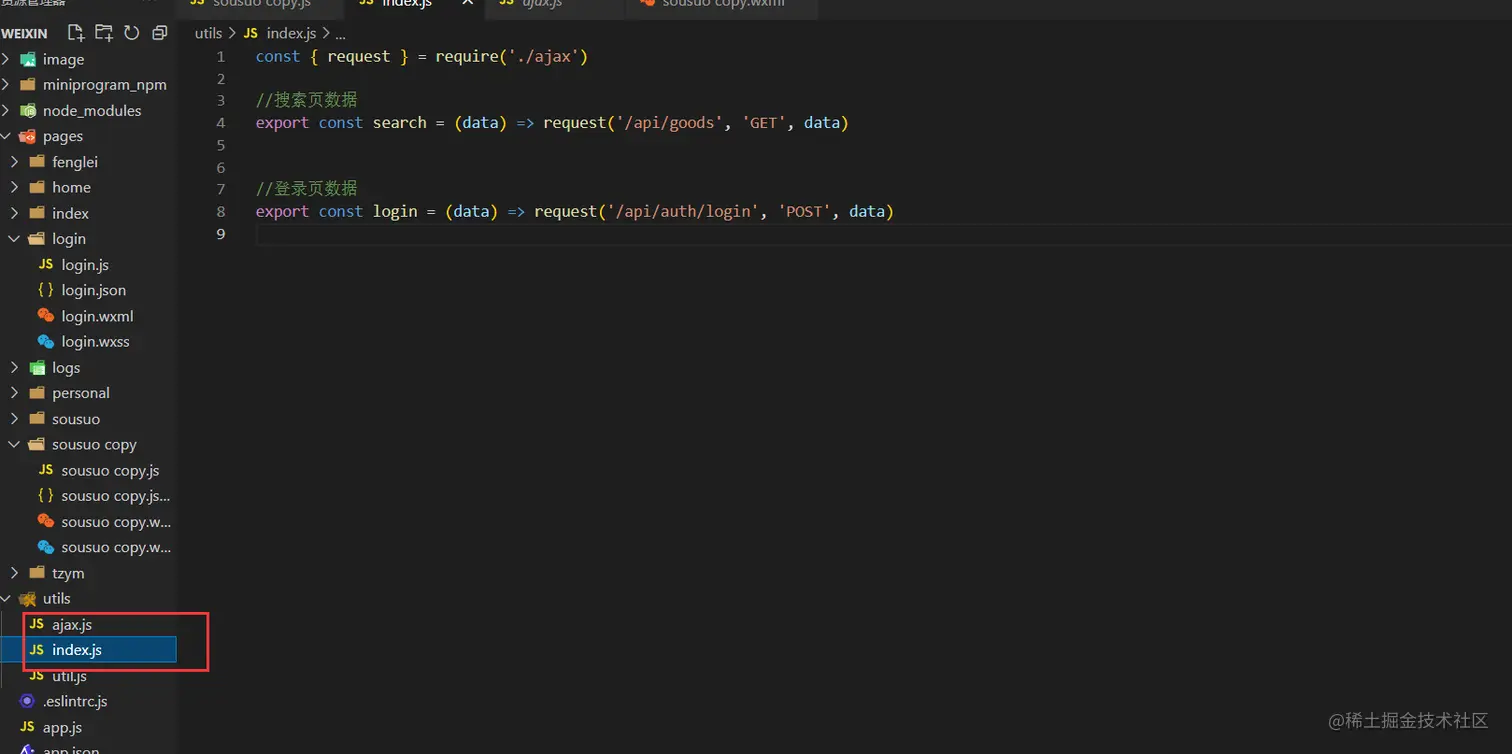Image resolution: width=1512 pixels, height=754 pixels.
Task: Collapse the WEIXIN project root header
Action: point(24,34)
